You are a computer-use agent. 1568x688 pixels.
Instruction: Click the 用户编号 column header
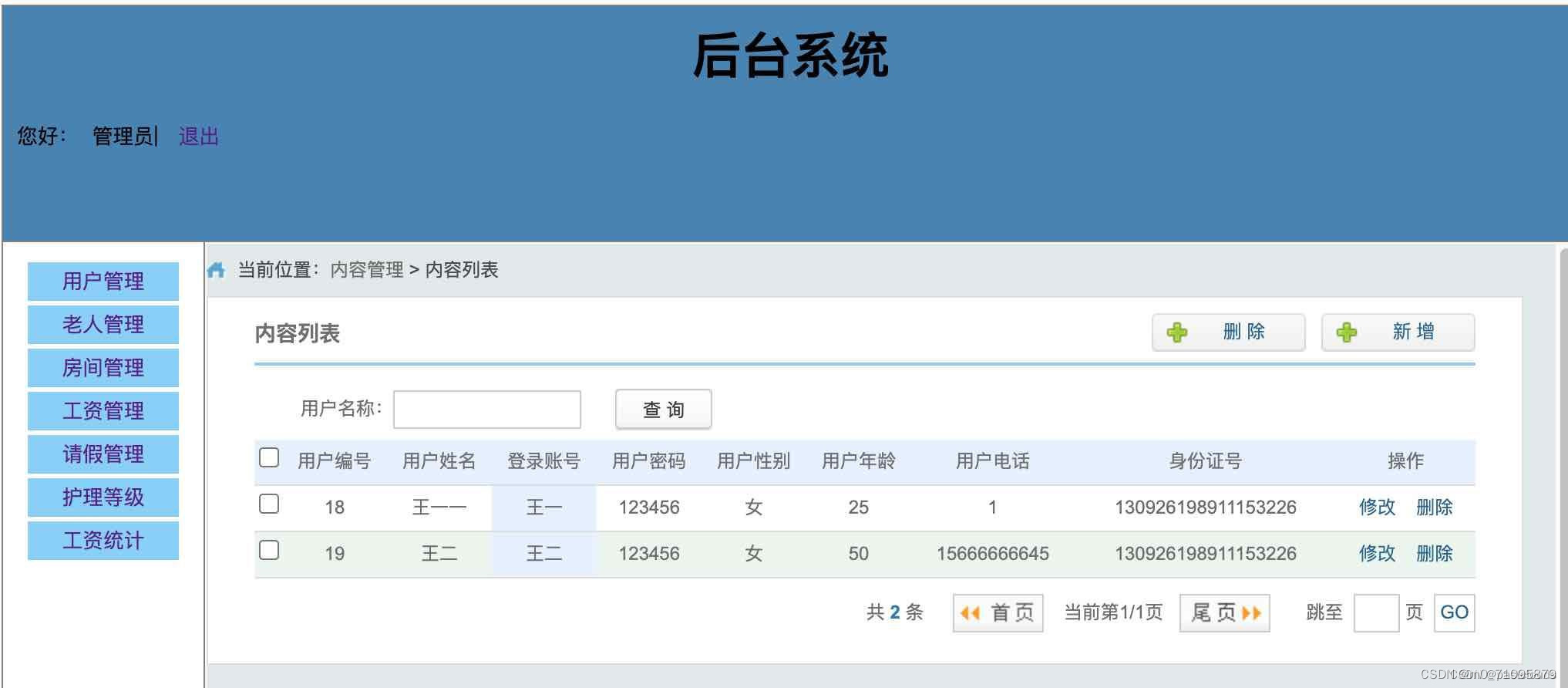(x=335, y=461)
